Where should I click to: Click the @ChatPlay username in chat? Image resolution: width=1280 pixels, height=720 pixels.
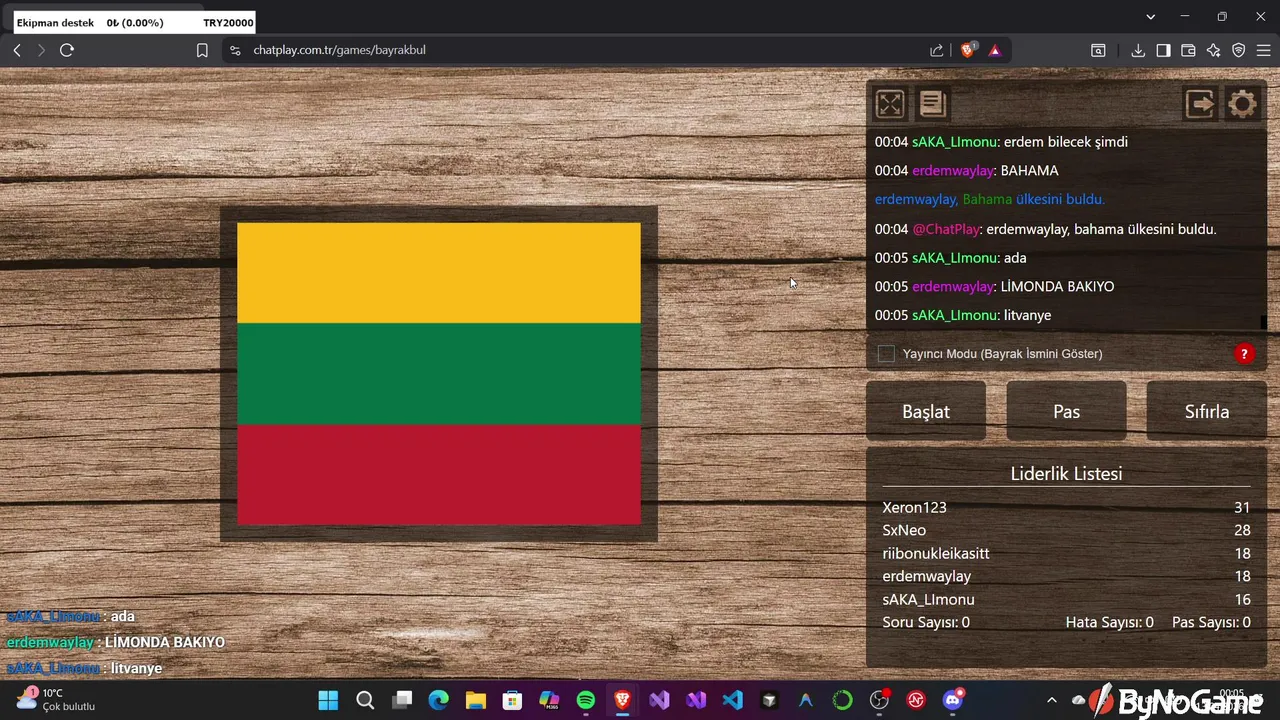point(946,229)
